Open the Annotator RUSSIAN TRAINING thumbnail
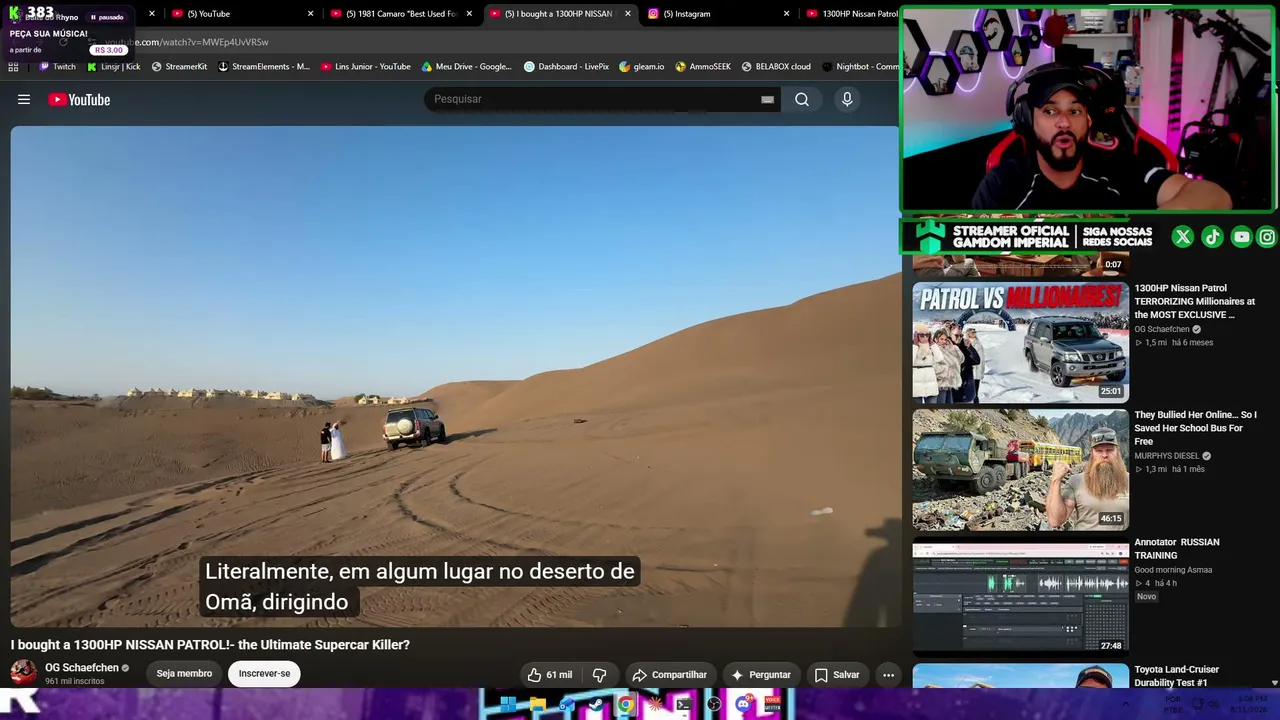The width and height of the screenshot is (1280, 720). pos(1020,596)
